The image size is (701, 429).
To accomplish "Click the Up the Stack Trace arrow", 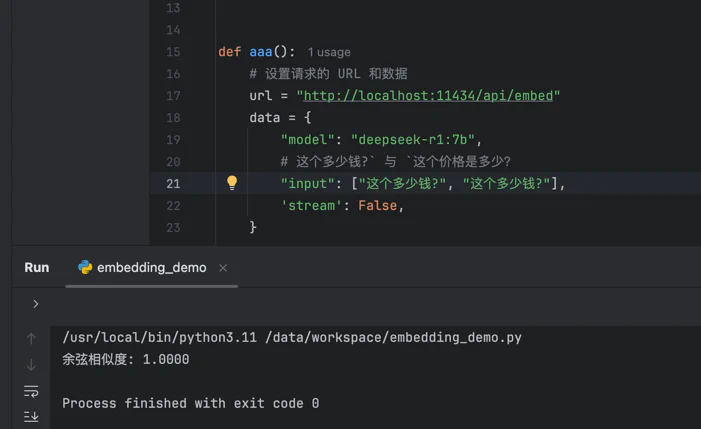I will coord(31,339).
